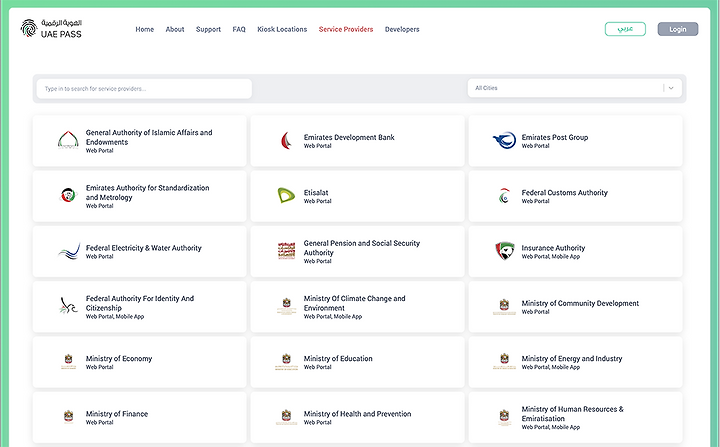The height and width of the screenshot is (447, 720).
Task: Select Emirates Authority for Standardization and Metrology title
Action: 147,192
